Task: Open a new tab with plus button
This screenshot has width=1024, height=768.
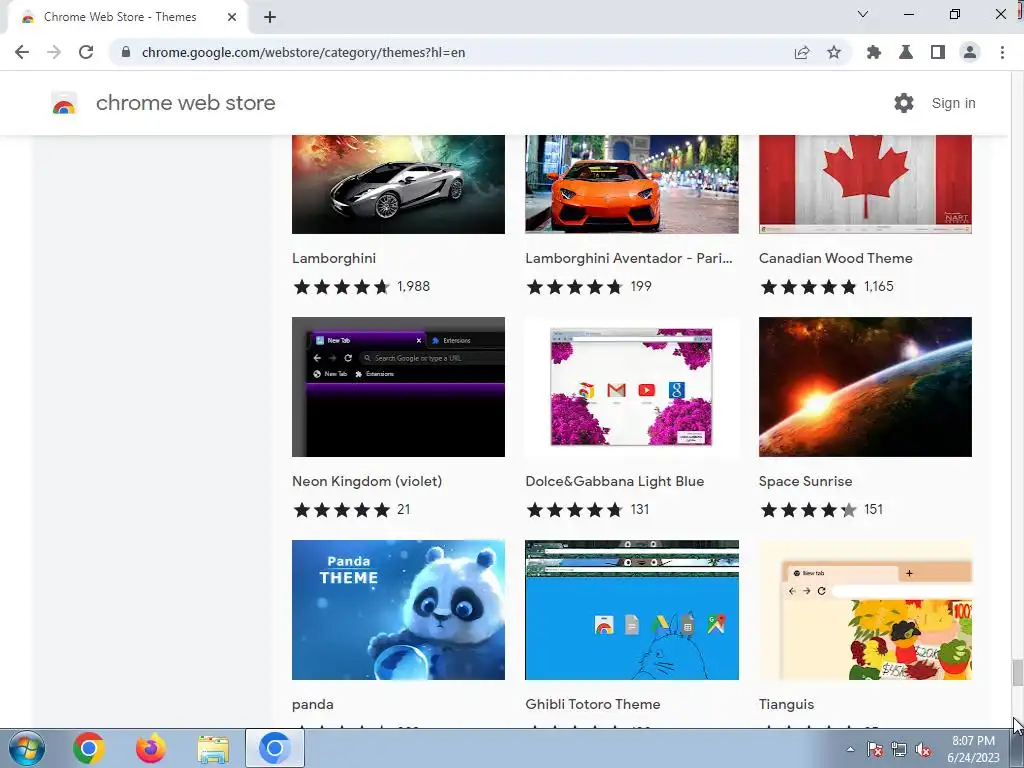Action: tap(270, 17)
